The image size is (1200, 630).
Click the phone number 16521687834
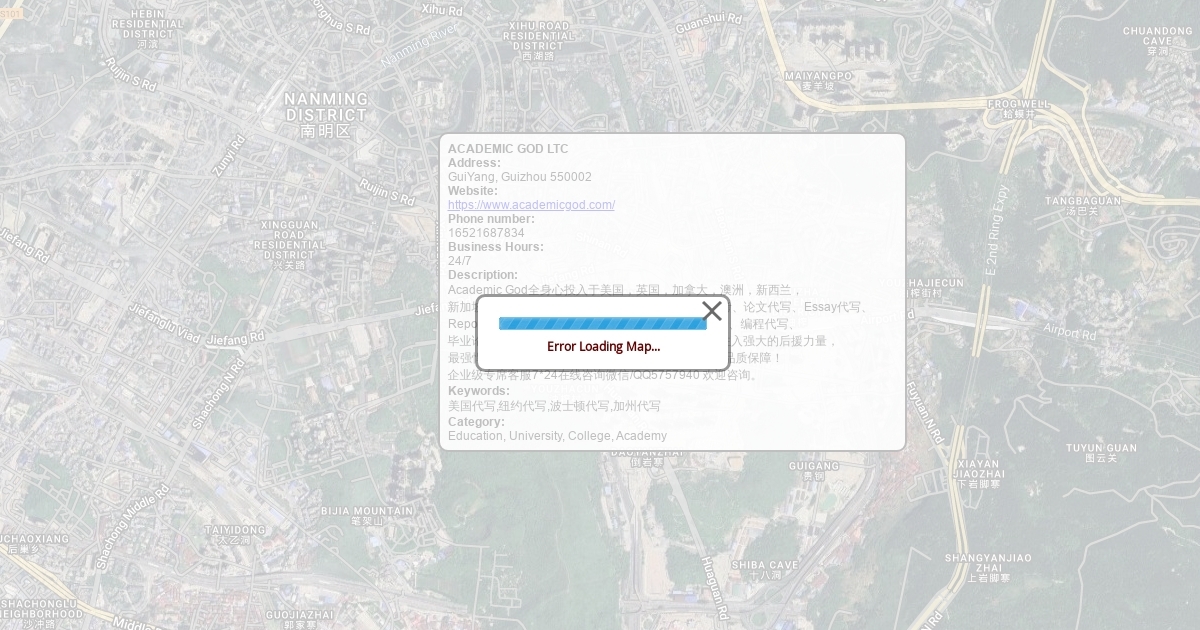click(486, 233)
